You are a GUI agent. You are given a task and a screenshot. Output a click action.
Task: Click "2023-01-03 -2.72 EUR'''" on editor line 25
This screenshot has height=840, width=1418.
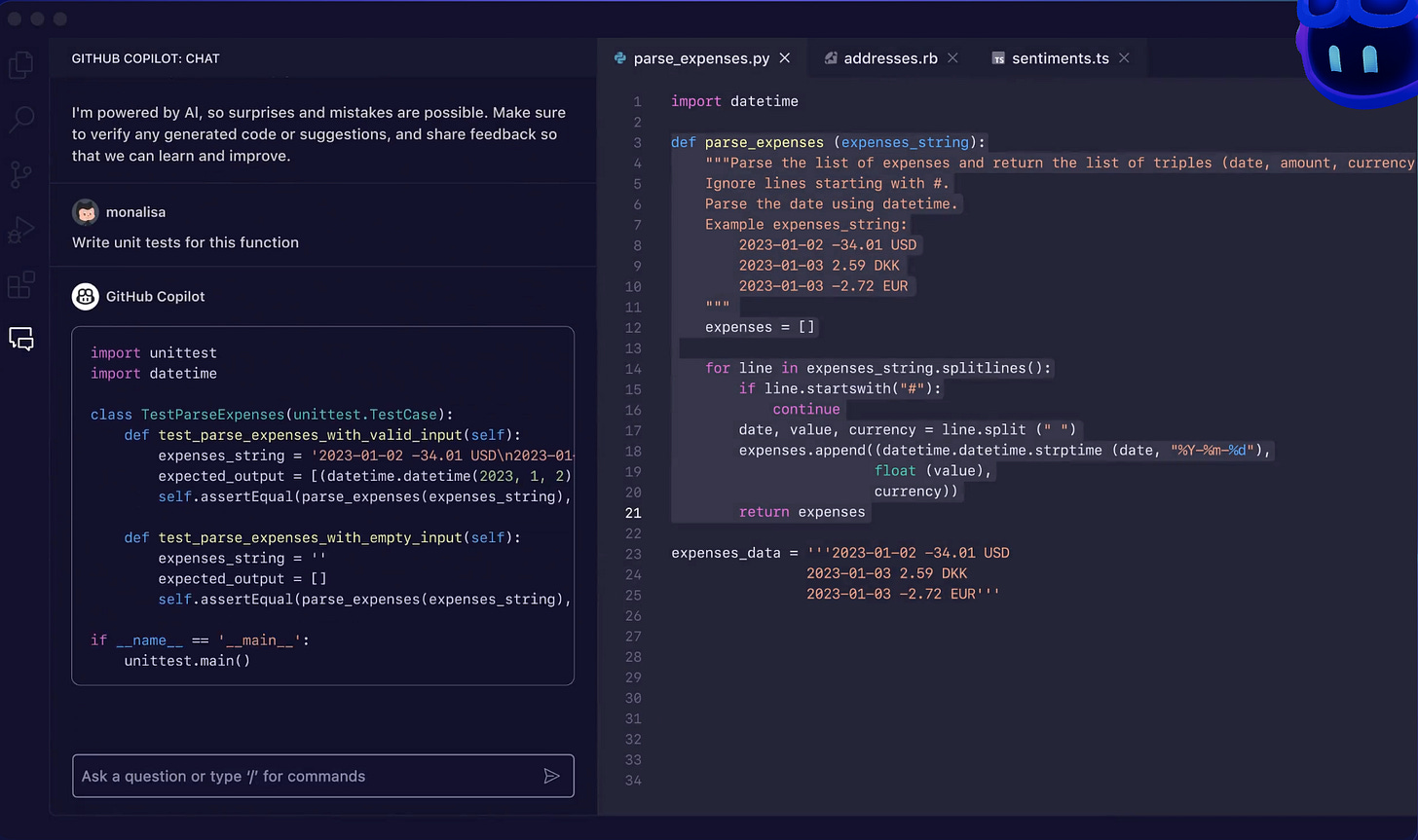tap(903, 594)
